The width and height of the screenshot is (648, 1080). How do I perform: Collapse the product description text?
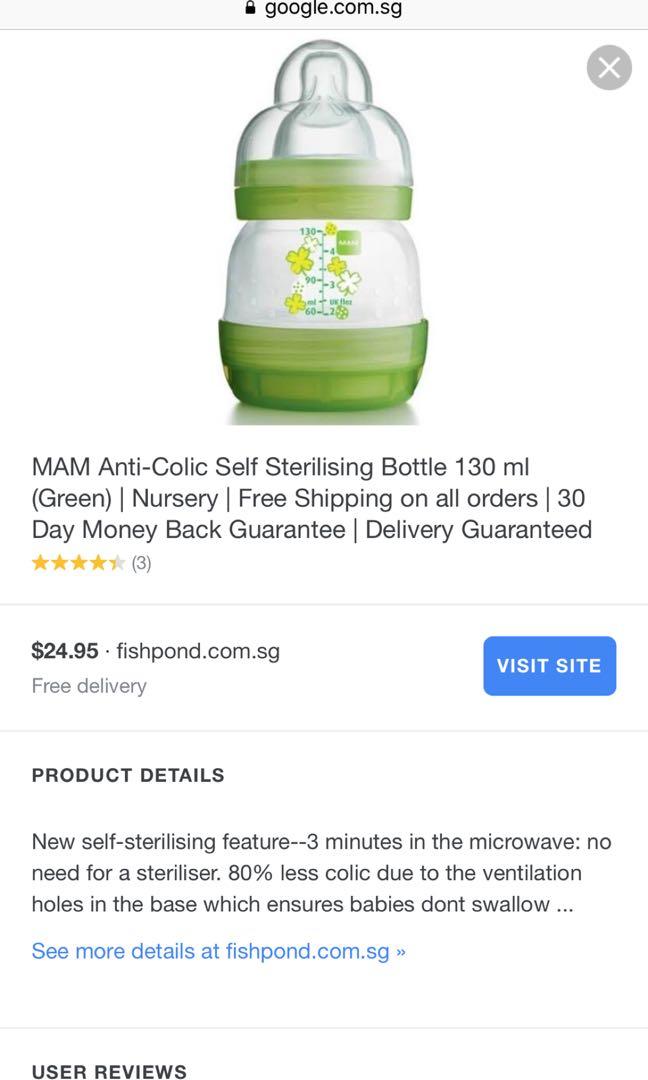tap(320, 872)
